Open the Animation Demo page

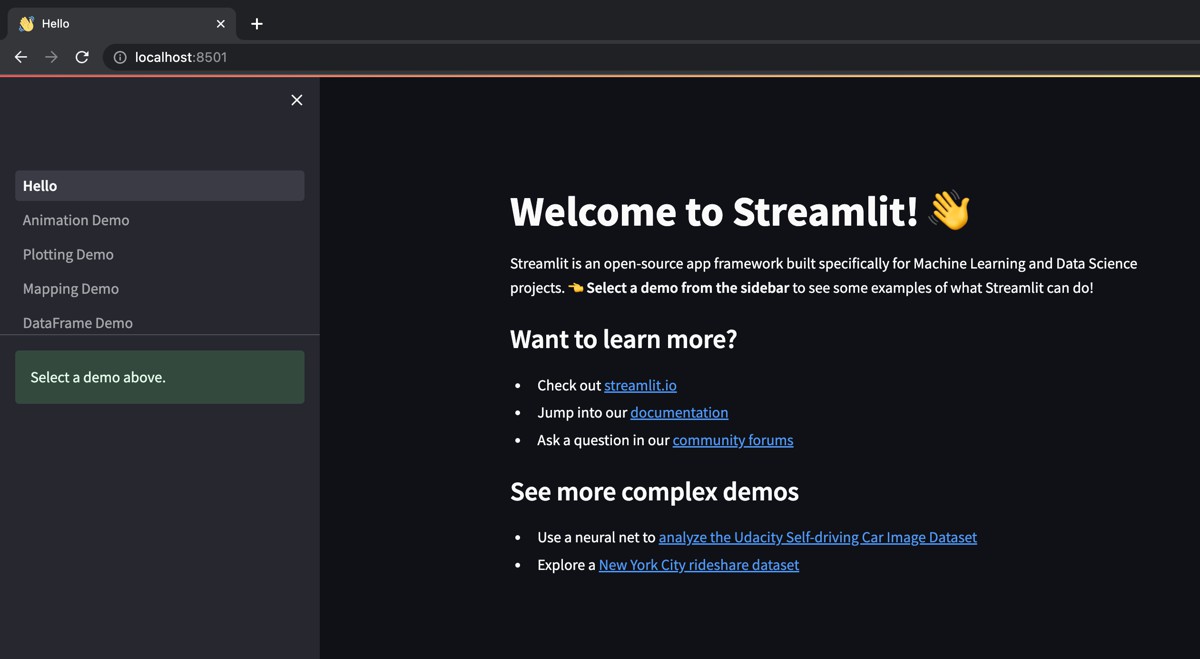[x=76, y=220]
